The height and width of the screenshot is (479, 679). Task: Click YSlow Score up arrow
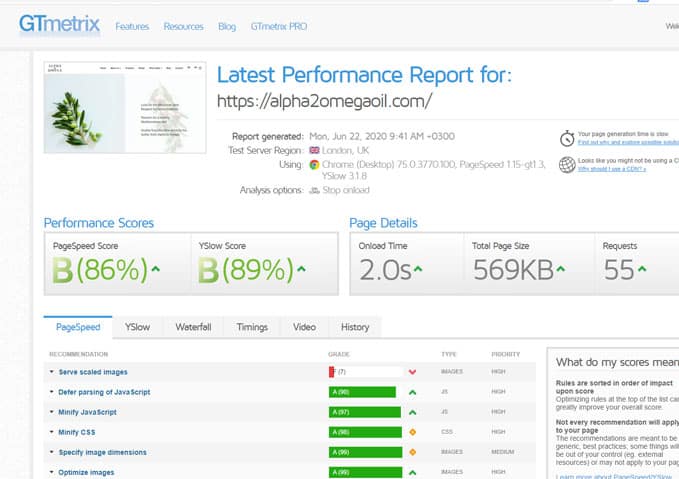[301, 269]
